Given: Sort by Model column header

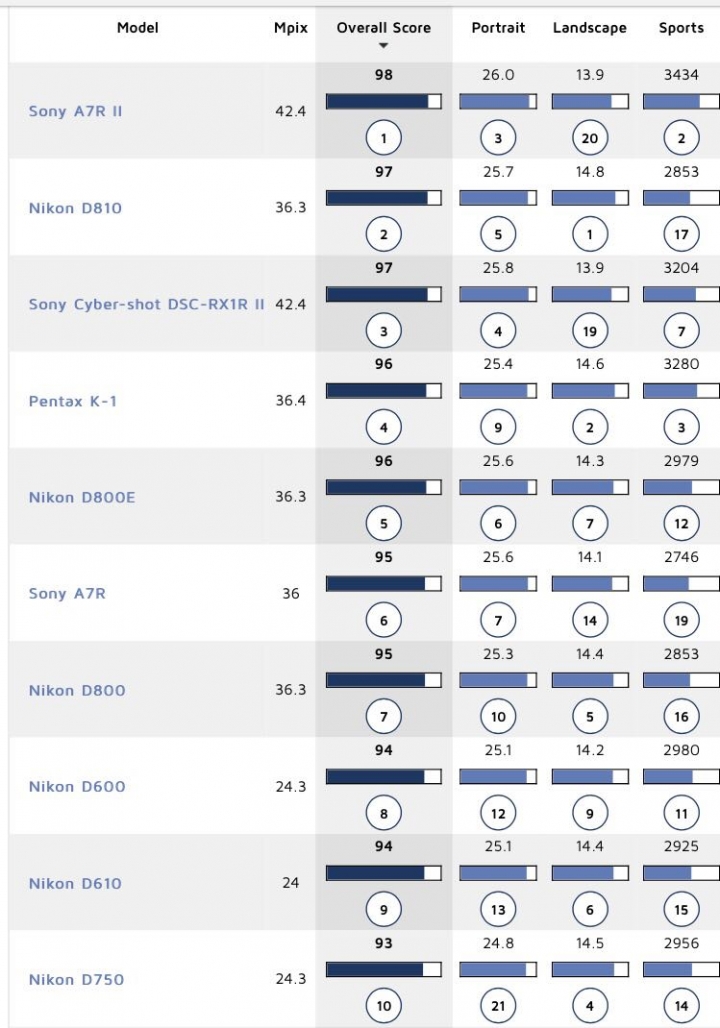Looking at the screenshot, I should pos(138,28).
